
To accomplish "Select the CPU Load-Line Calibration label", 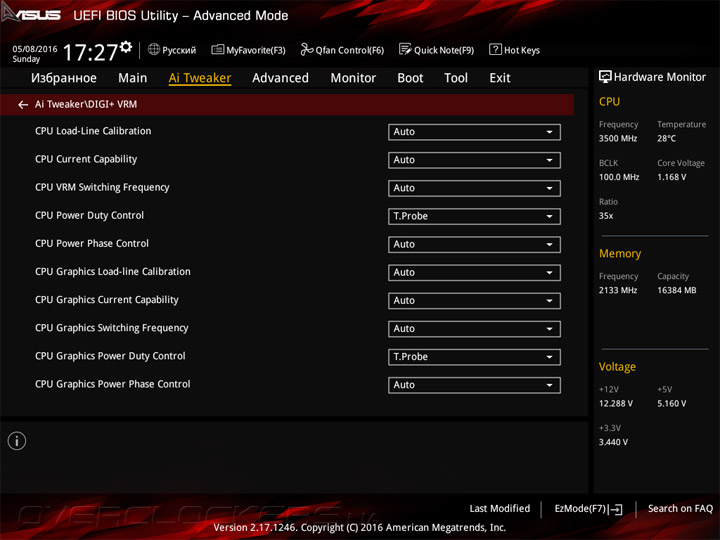I will (x=93, y=131).
